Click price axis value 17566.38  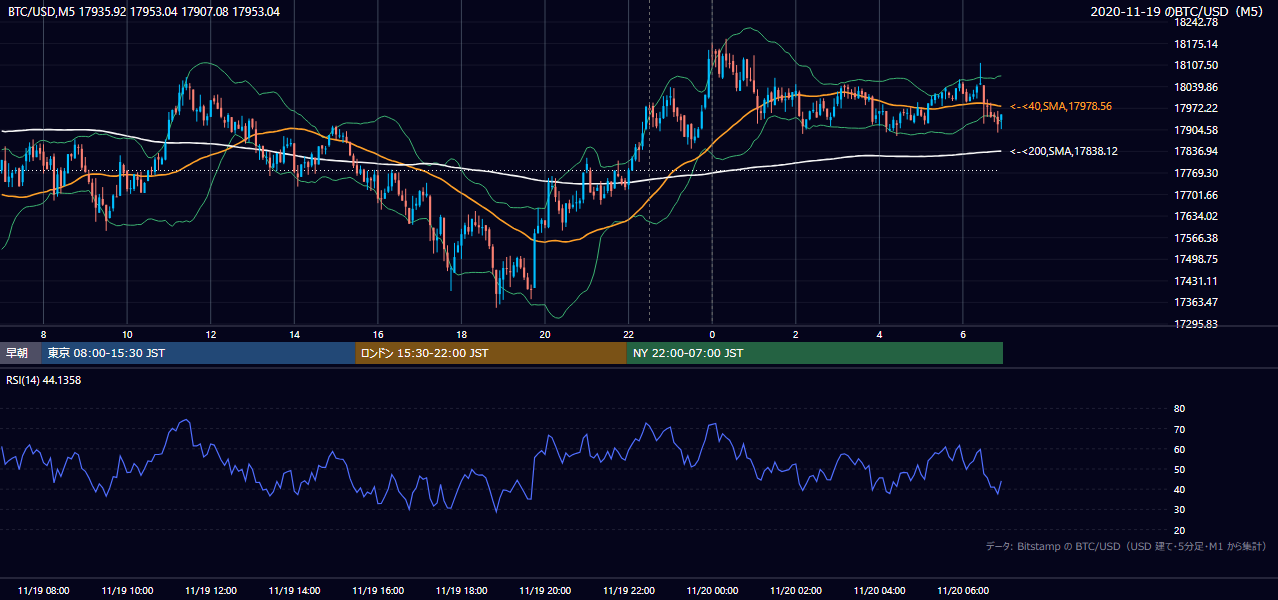point(1196,238)
